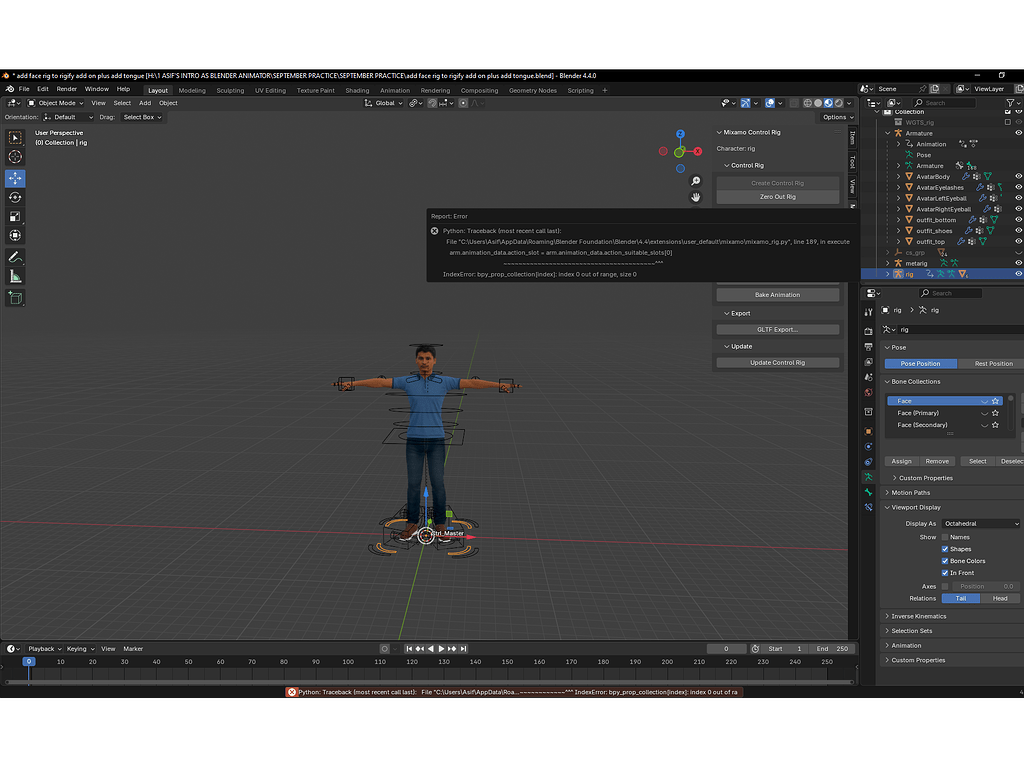Image resolution: width=1024 pixels, height=767 pixels.
Task: Click the current frame number field
Action: point(726,649)
